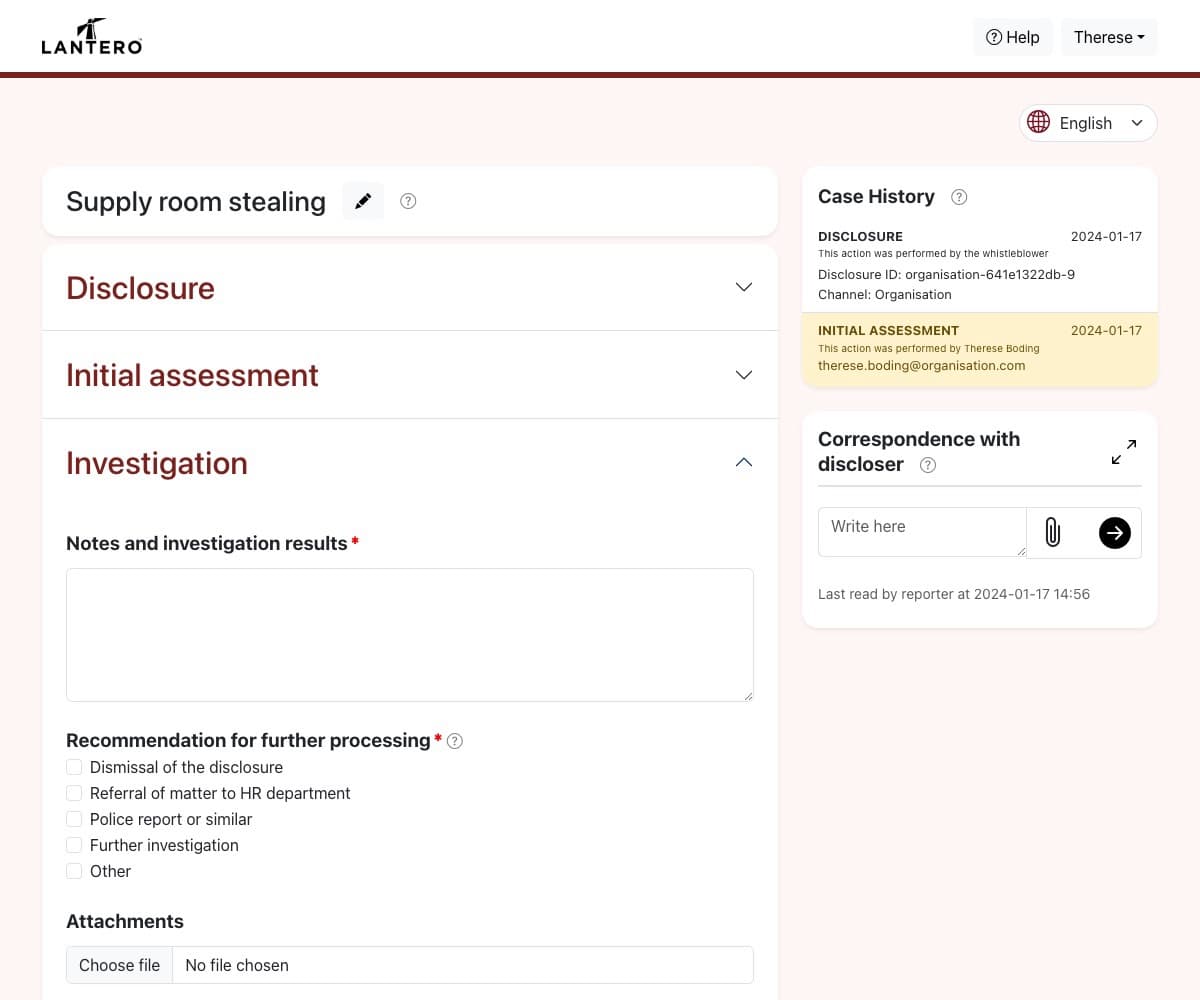Open the Therese account menu

click(1109, 37)
